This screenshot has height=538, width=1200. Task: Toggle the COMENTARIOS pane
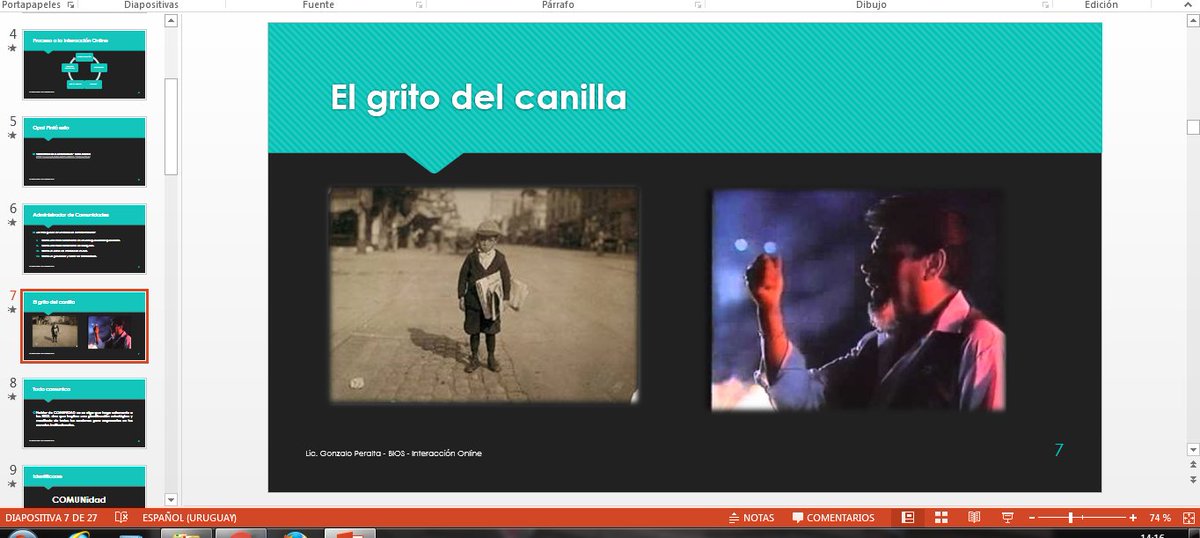tap(833, 518)
